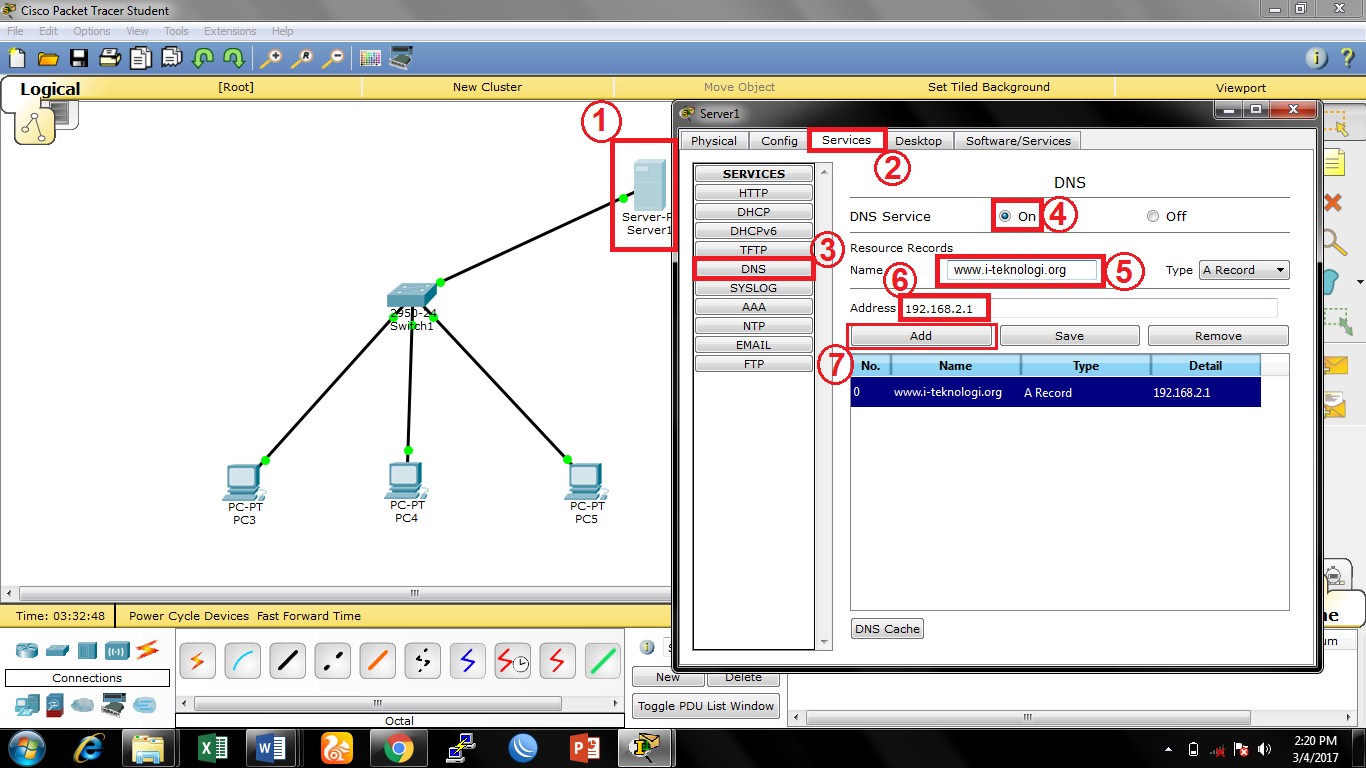Choose the Automatic connection type
1366x768 pixels.
pos(197,660)
